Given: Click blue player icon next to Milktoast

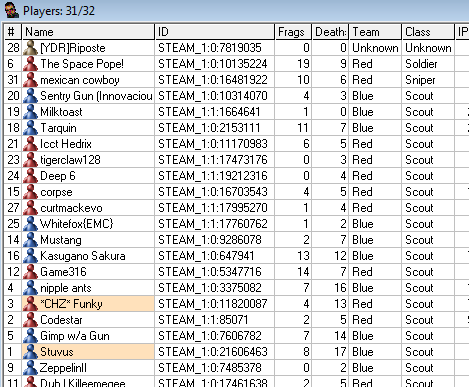Looking at the screenshot, I should click(x=30, y=112).
